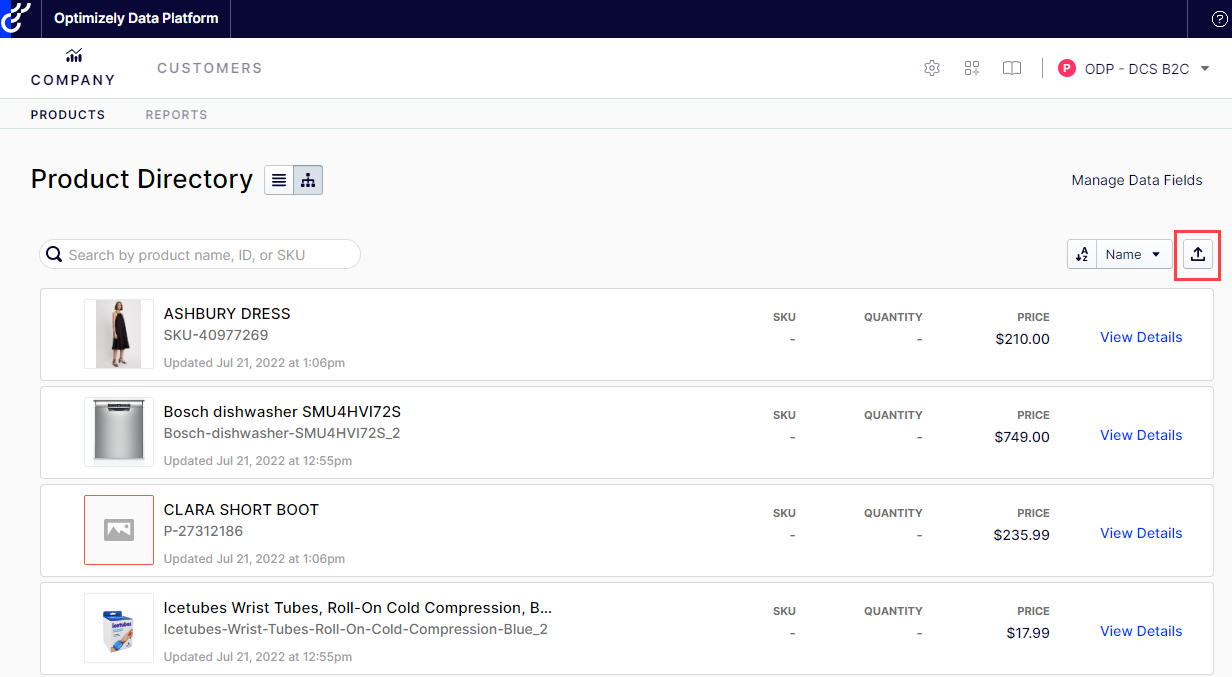
Task: Open the help question mark icon
Action: [x=1219, y=19]
